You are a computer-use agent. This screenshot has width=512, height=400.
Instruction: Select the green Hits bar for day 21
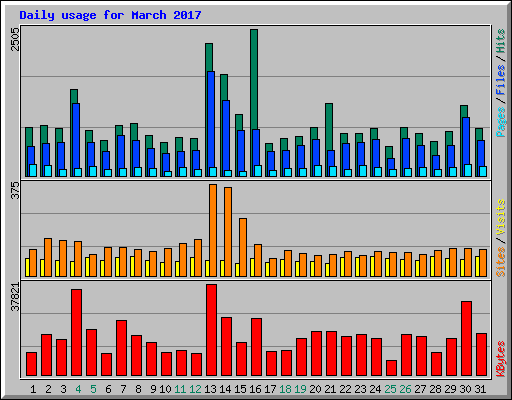point(329,127)
